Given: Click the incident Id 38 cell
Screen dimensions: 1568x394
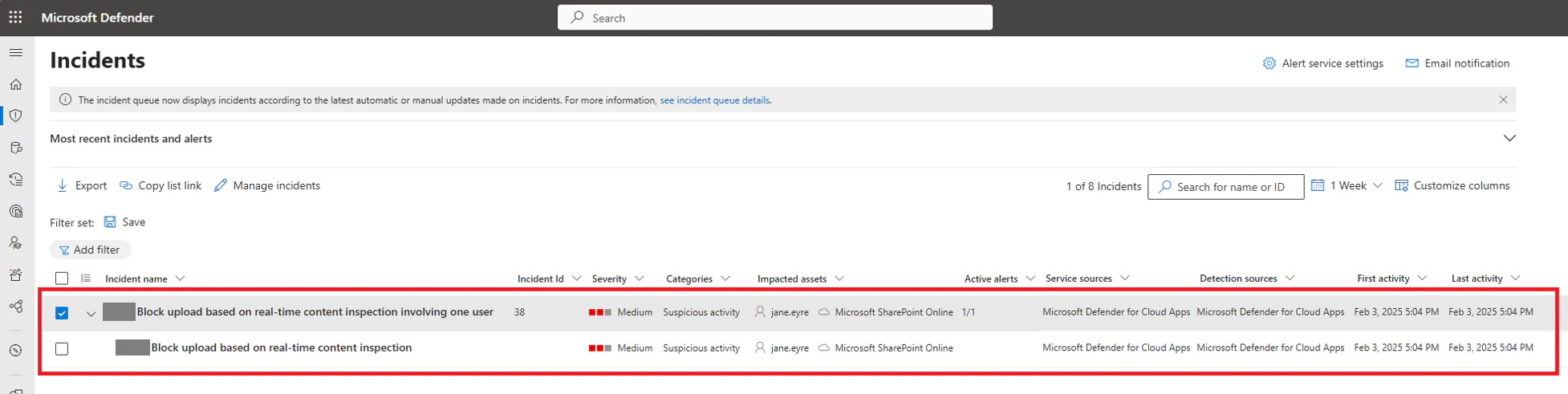Looking at the screenshot, I should 519,312.
